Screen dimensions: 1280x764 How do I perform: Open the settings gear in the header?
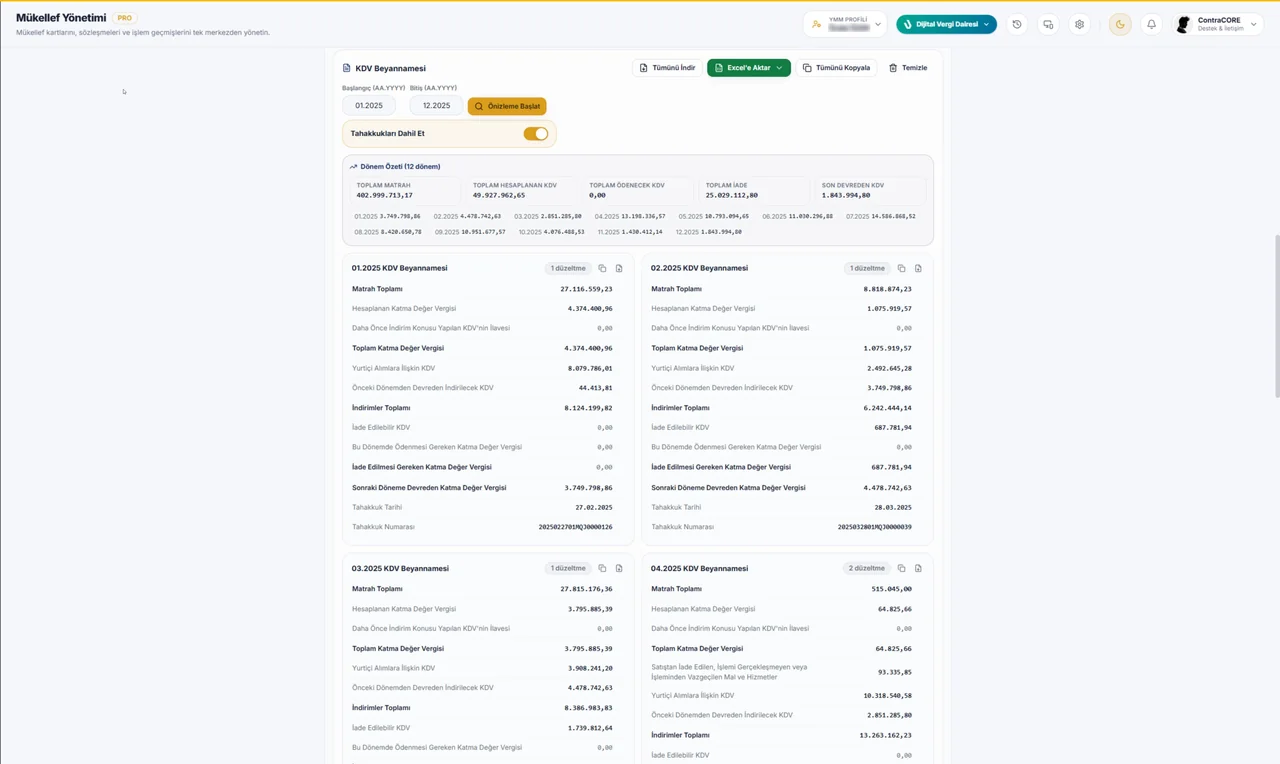1079,24
